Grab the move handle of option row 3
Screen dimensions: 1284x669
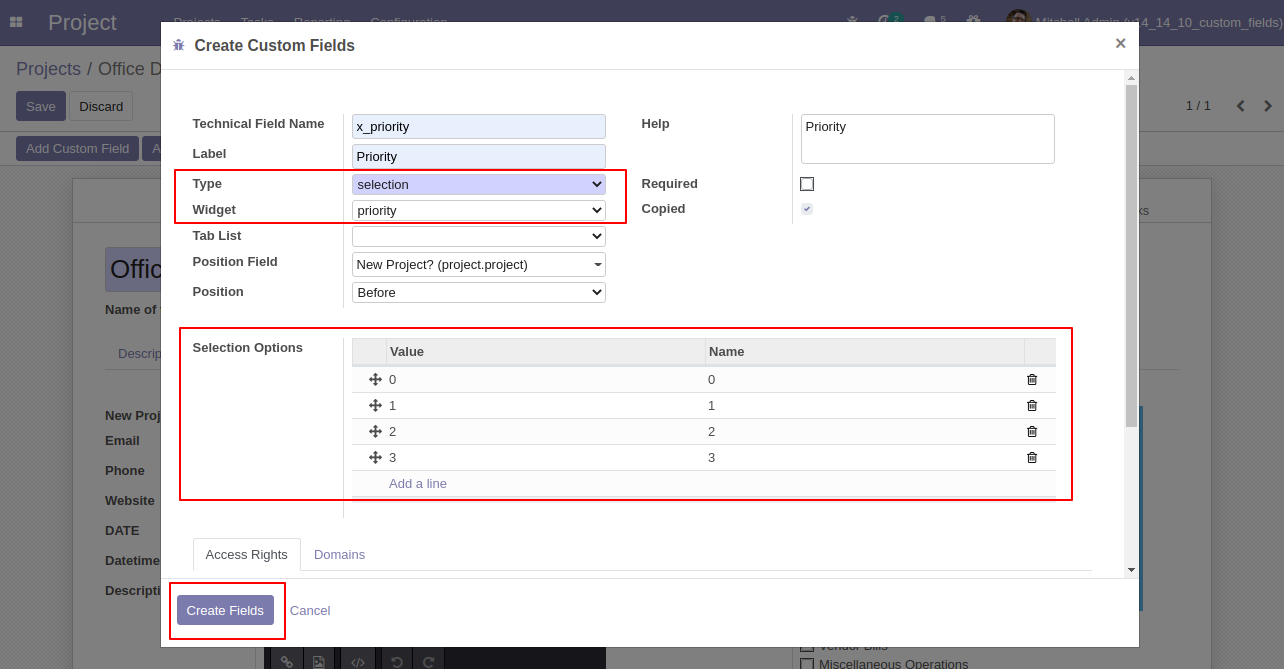click(x=376, y=457)
